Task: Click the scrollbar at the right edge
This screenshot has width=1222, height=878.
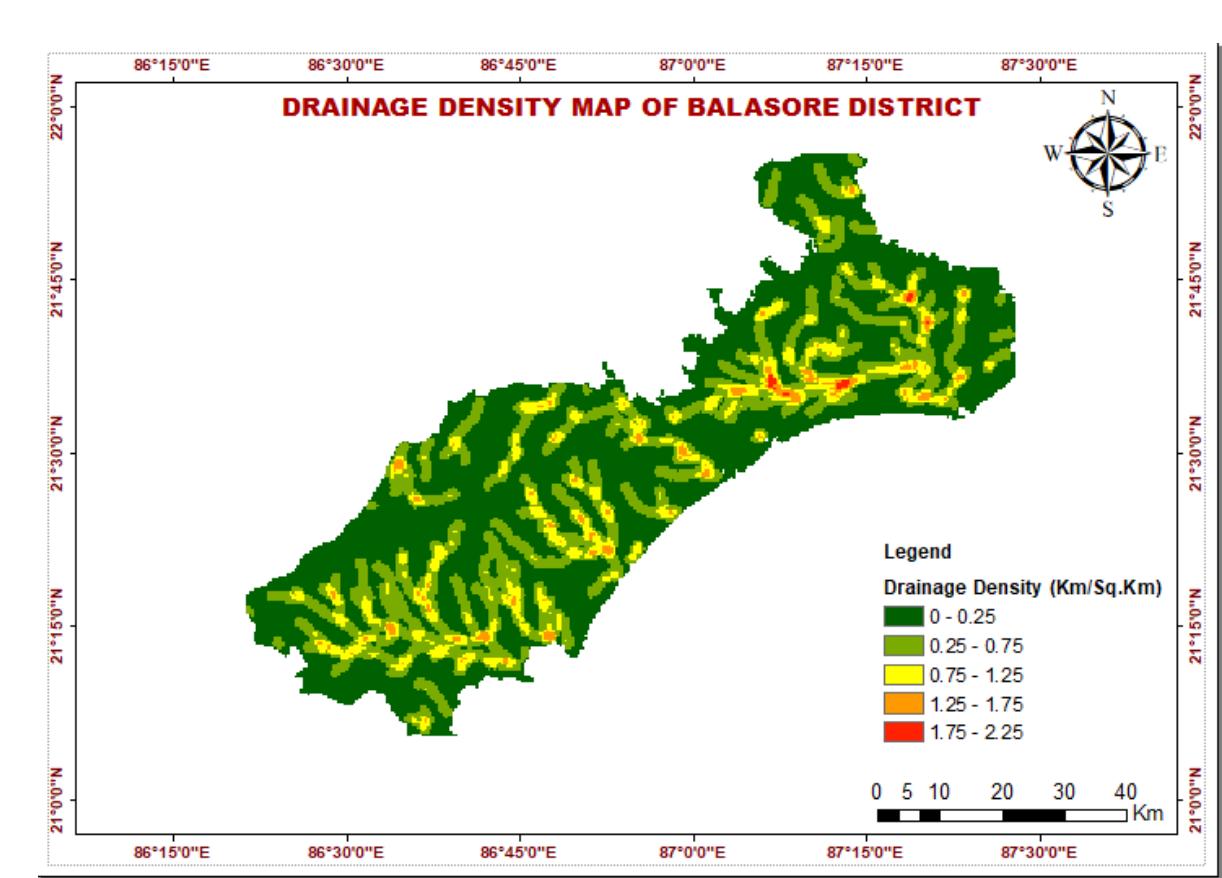Action: click(1216, 440)
